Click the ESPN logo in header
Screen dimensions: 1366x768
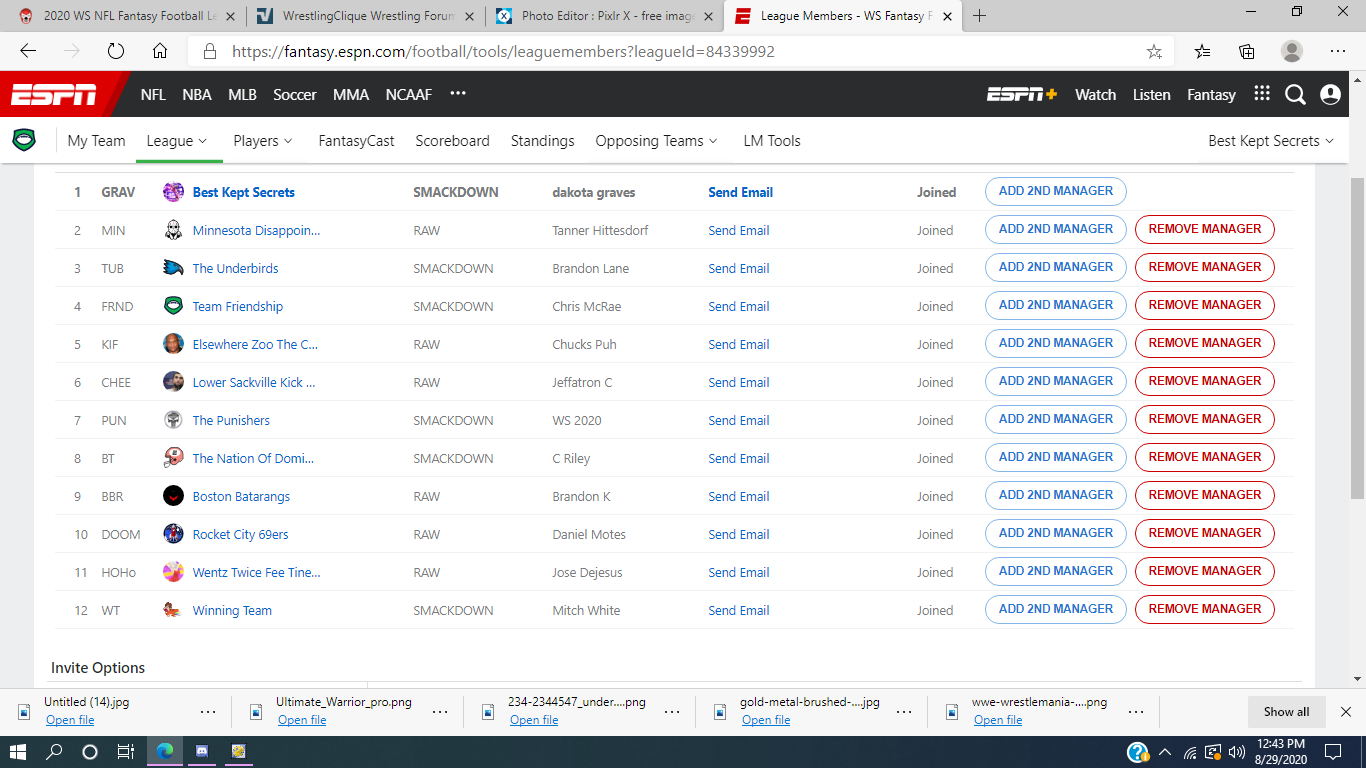[54, 95]
